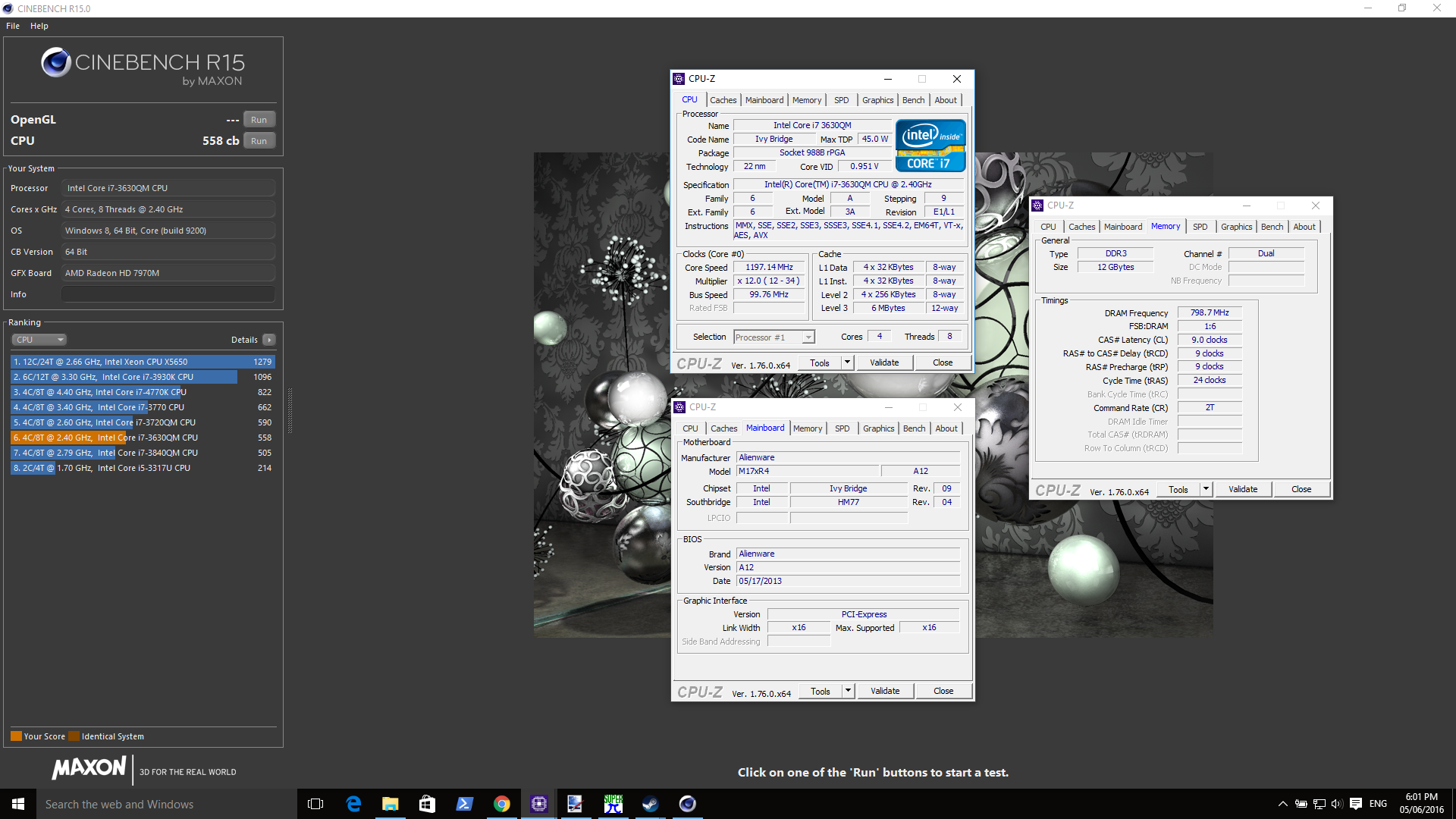Click the BIOS date 05/17/2013 field

849,581
